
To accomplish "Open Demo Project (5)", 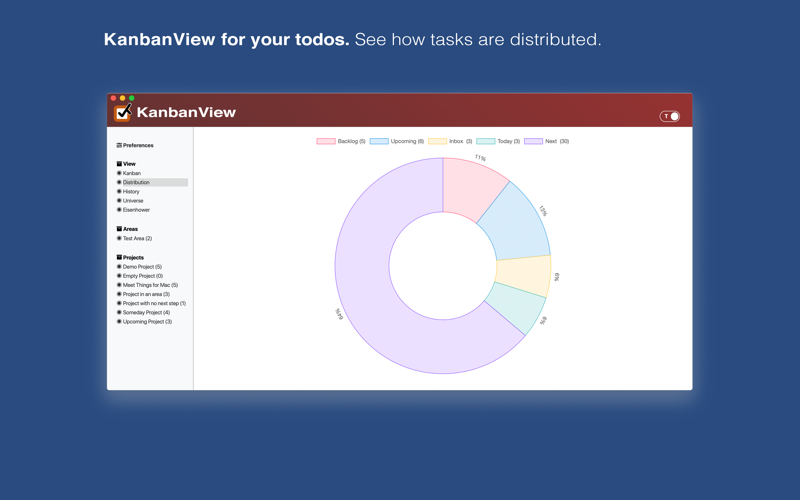I will 142,267.
